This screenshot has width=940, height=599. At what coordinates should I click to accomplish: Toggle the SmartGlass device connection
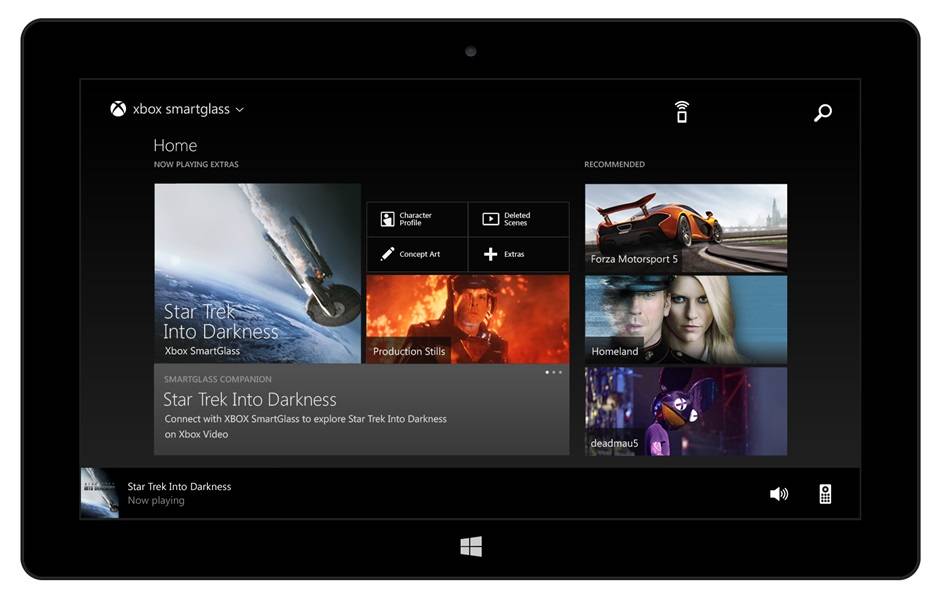click(681, 113)
